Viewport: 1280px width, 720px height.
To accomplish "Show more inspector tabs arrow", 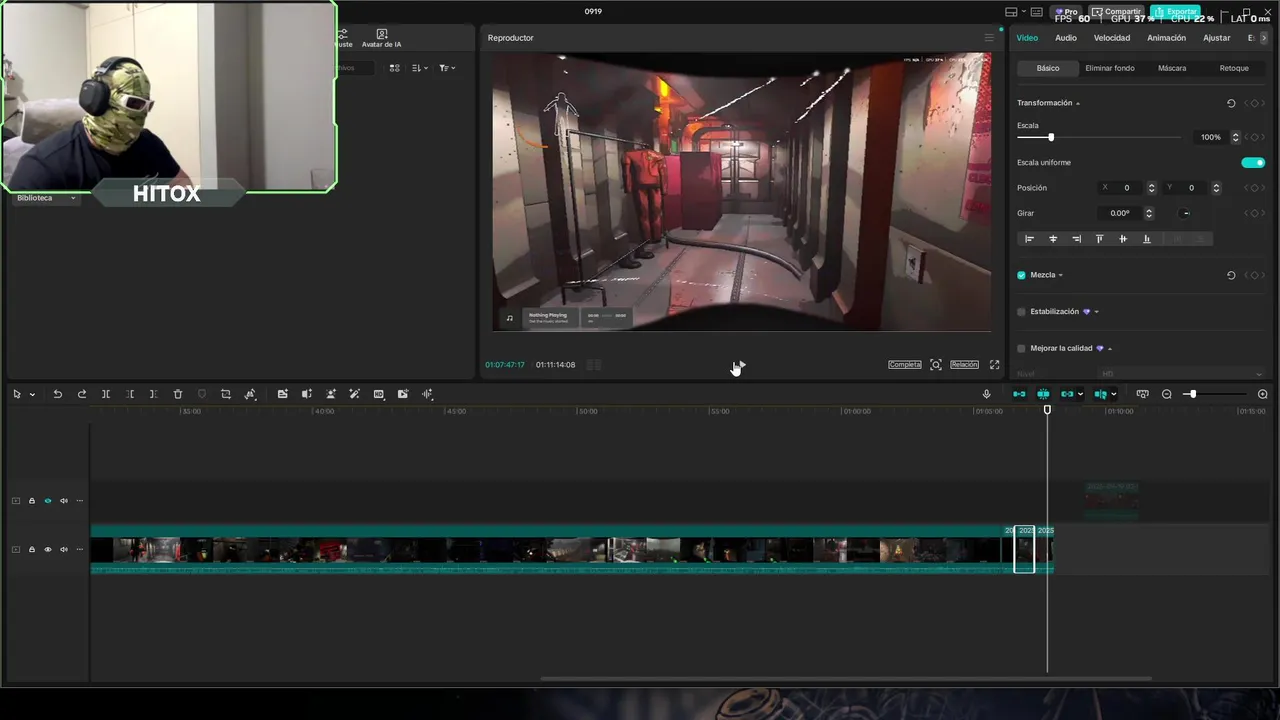I will pyautogui.click(x=1264, y=38).
